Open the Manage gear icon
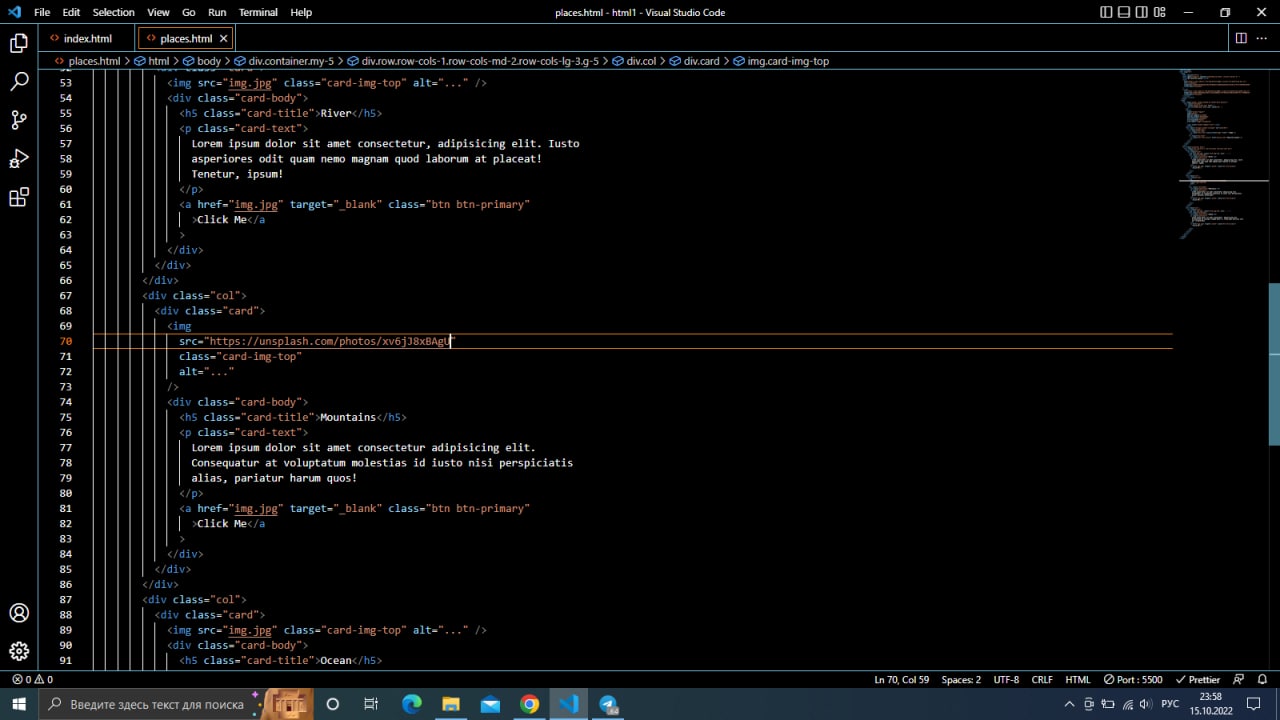1280x720 pixels. 19,652
